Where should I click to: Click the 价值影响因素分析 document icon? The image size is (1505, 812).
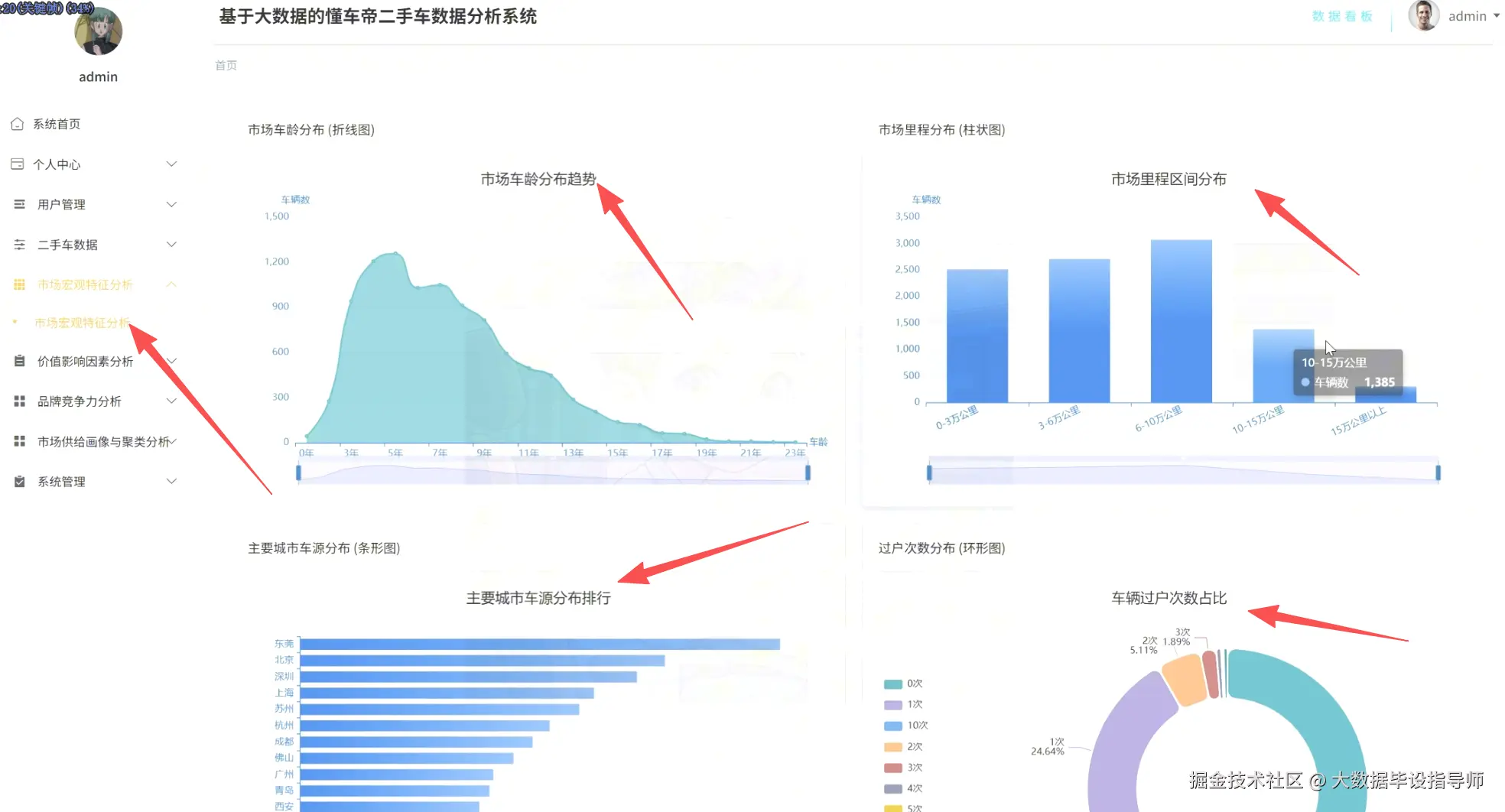(x=18, y=360)
